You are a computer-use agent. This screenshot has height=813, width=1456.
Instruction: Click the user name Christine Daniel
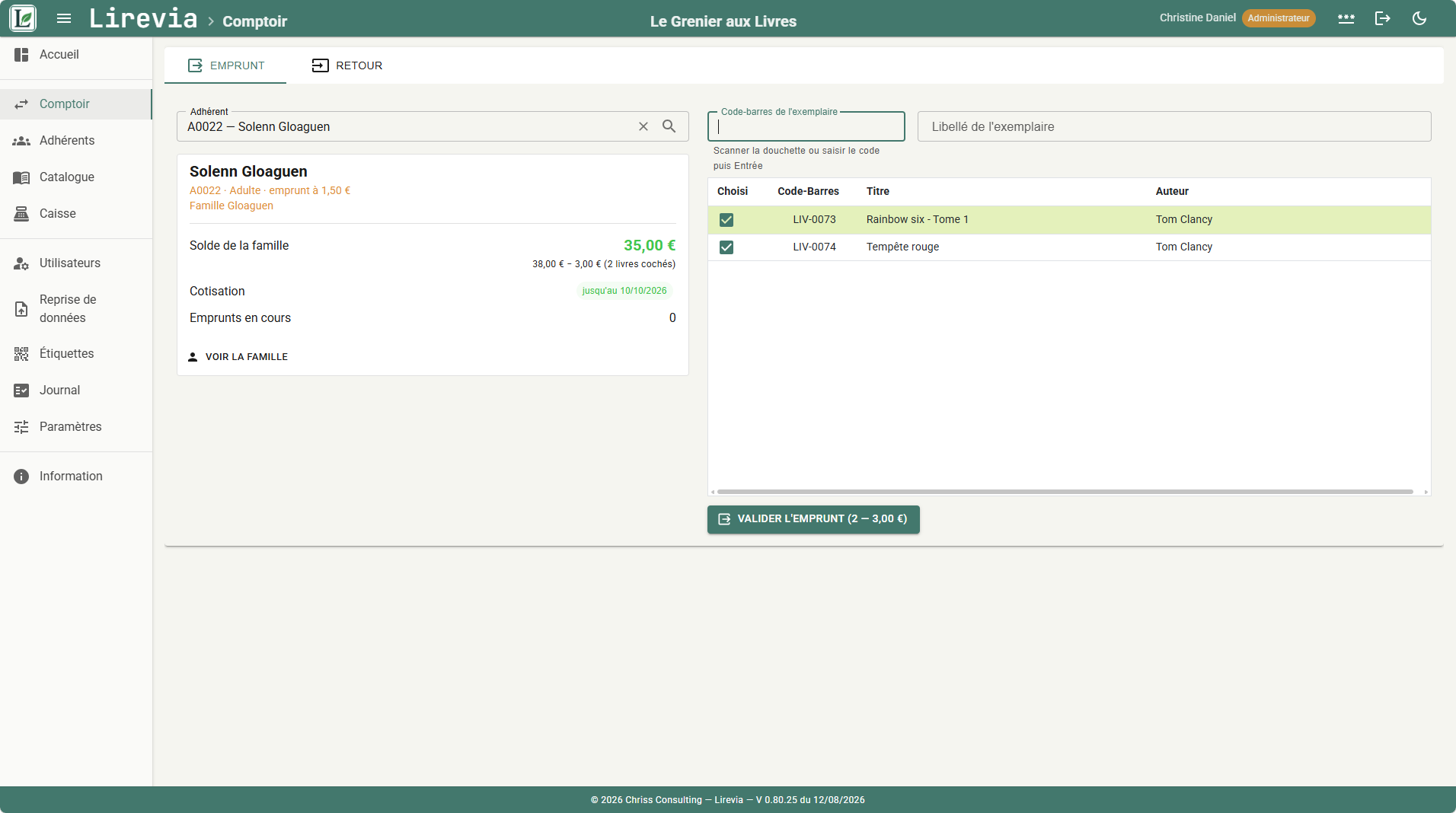pyautogui.click(x=1197, y=18)
